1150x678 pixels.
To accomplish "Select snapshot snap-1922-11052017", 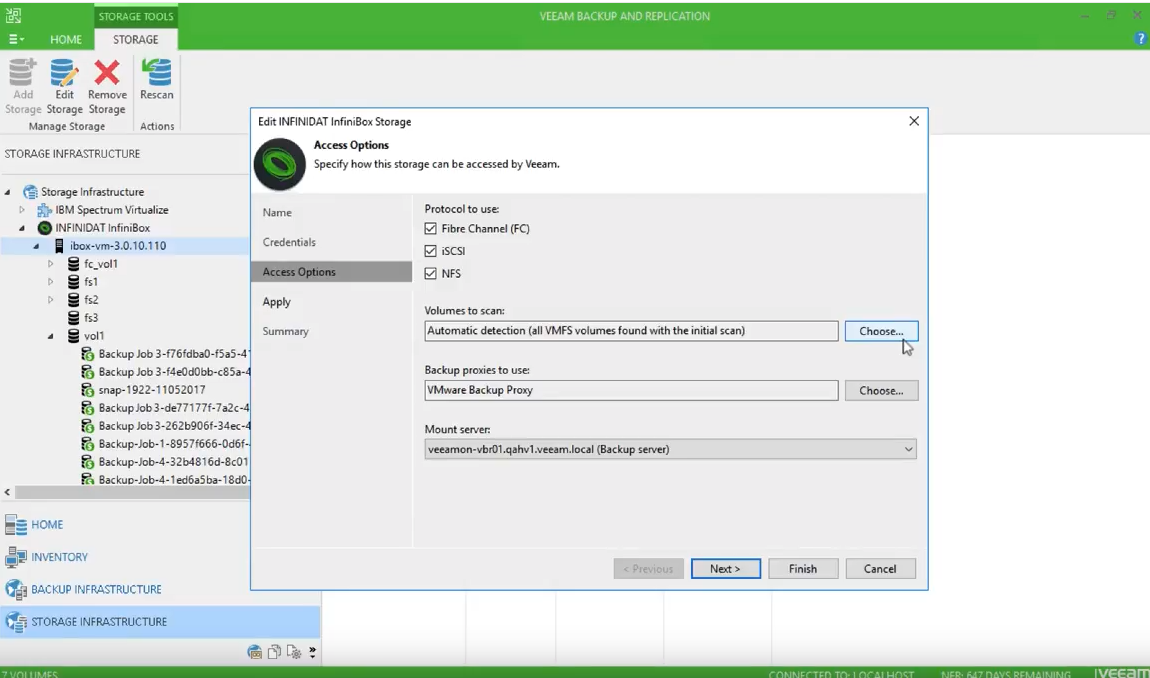I will [152, 390].
